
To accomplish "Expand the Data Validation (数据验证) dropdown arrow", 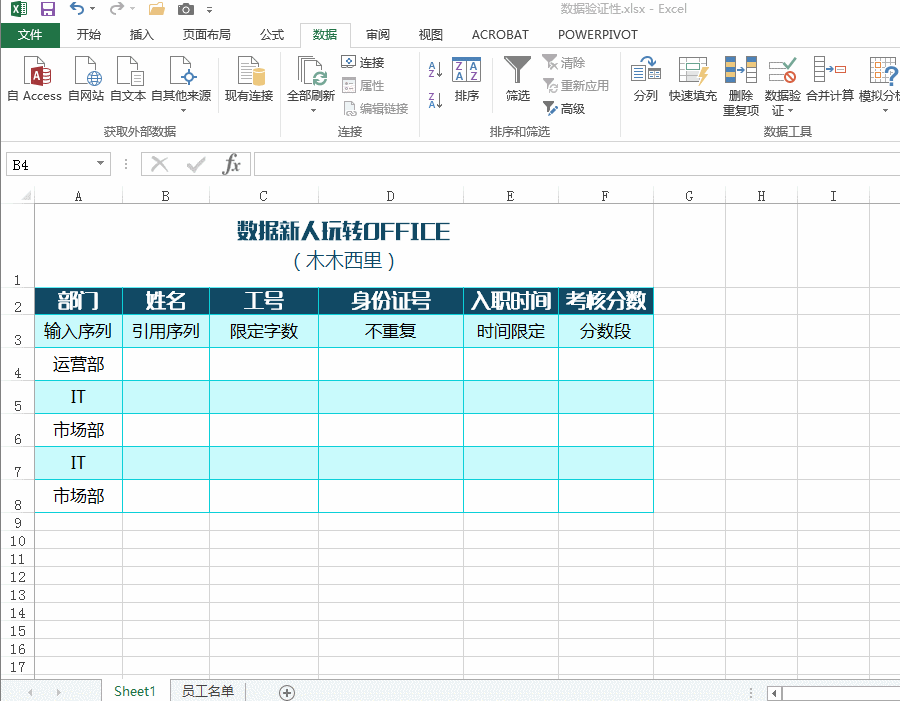I will (791, 111).
